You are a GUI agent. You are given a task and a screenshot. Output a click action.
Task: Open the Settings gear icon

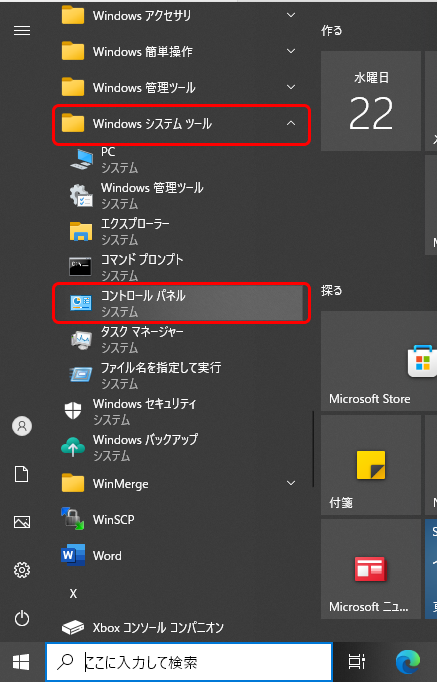22,570
